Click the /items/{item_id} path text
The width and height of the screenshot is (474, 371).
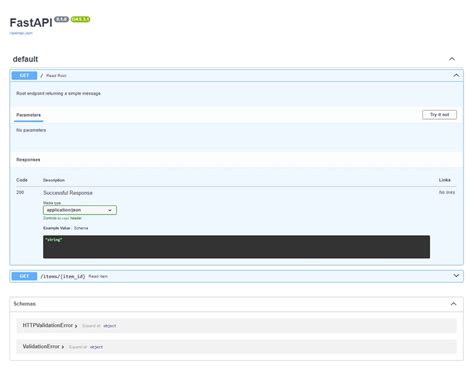click(63, 276)
